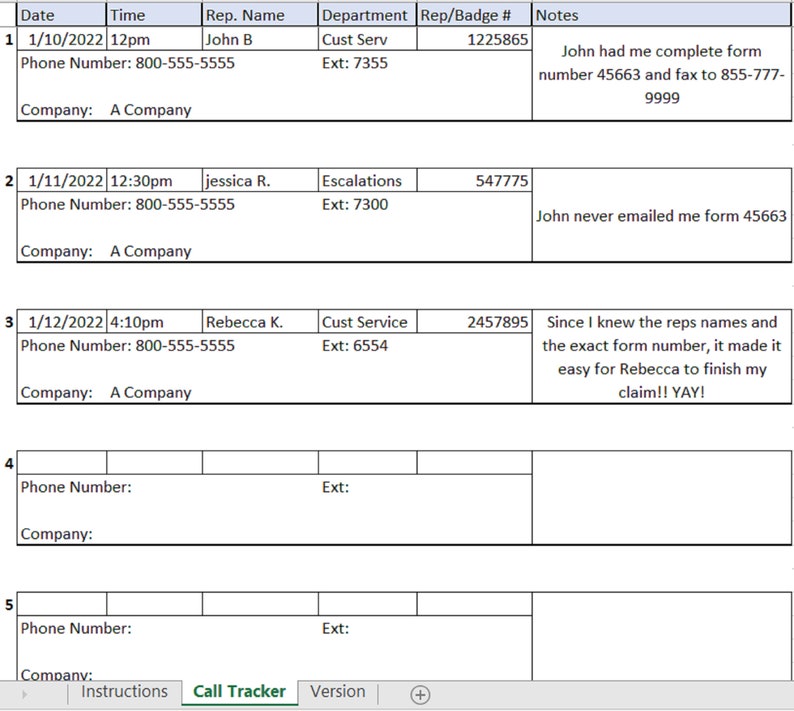Click notes mentioning fax to 855-777-9999
The width and height of the screenshot is (794, 711).
(x=662, y=74)
